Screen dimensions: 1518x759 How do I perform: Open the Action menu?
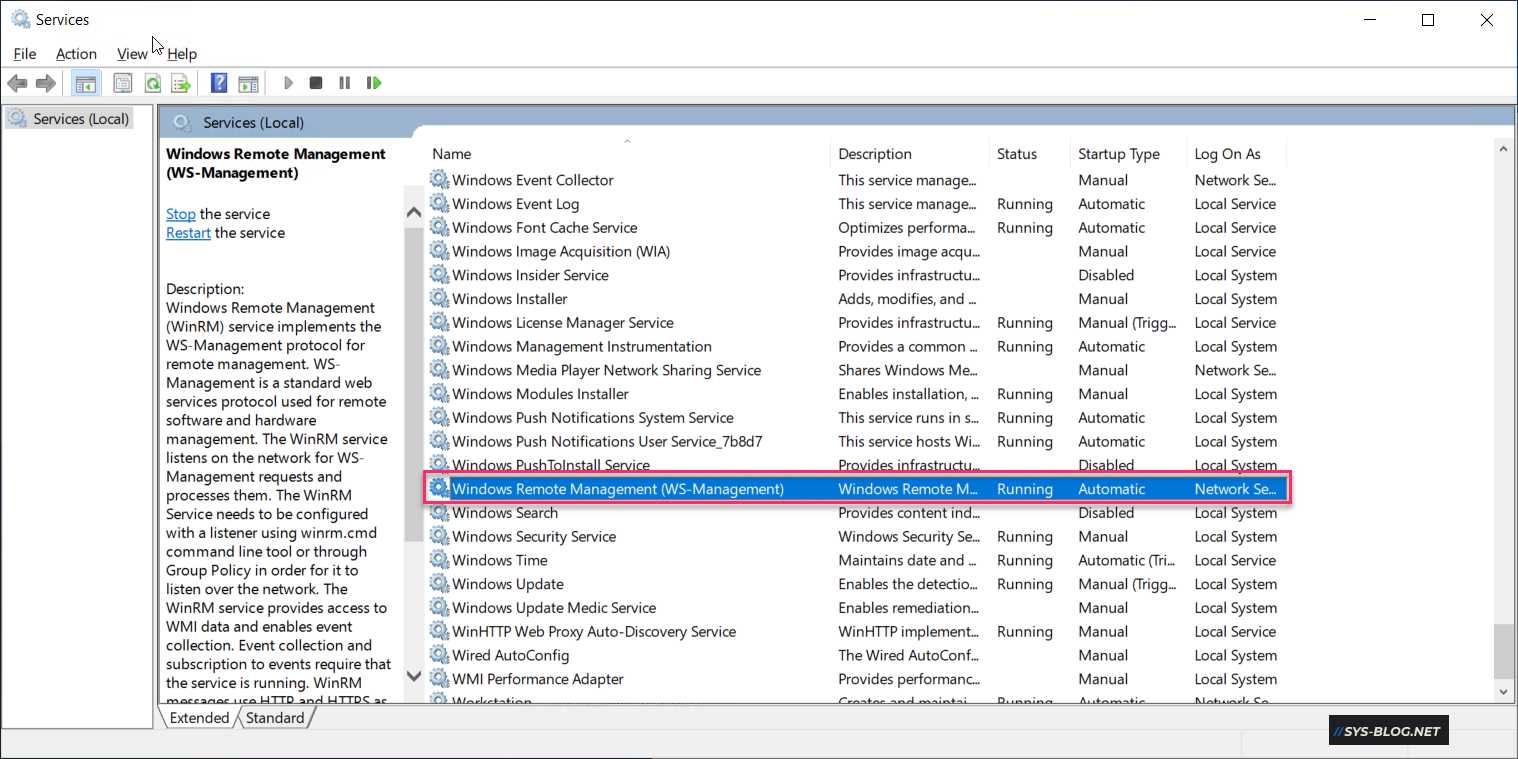pyautogui.click(x=76, y=54)
